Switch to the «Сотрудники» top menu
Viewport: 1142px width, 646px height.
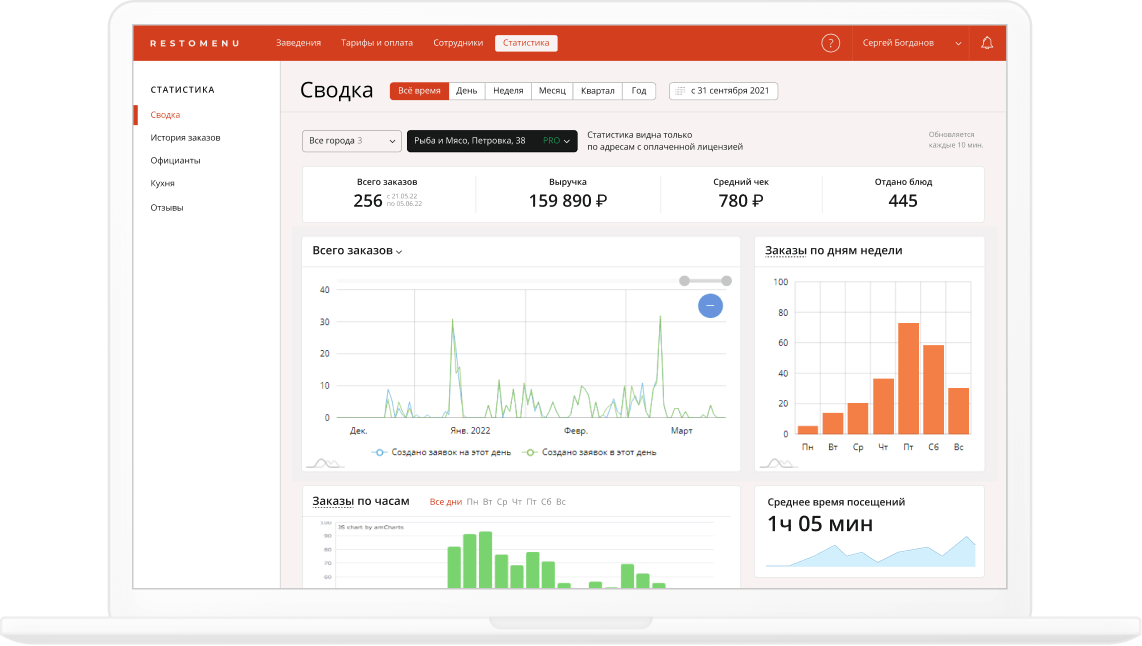click(458, 43)
